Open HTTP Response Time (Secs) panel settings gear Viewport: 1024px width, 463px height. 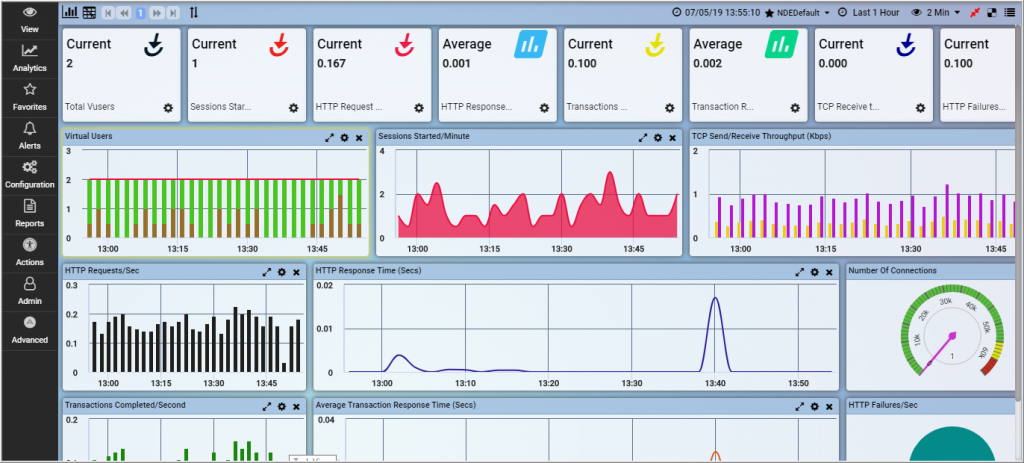815,272
